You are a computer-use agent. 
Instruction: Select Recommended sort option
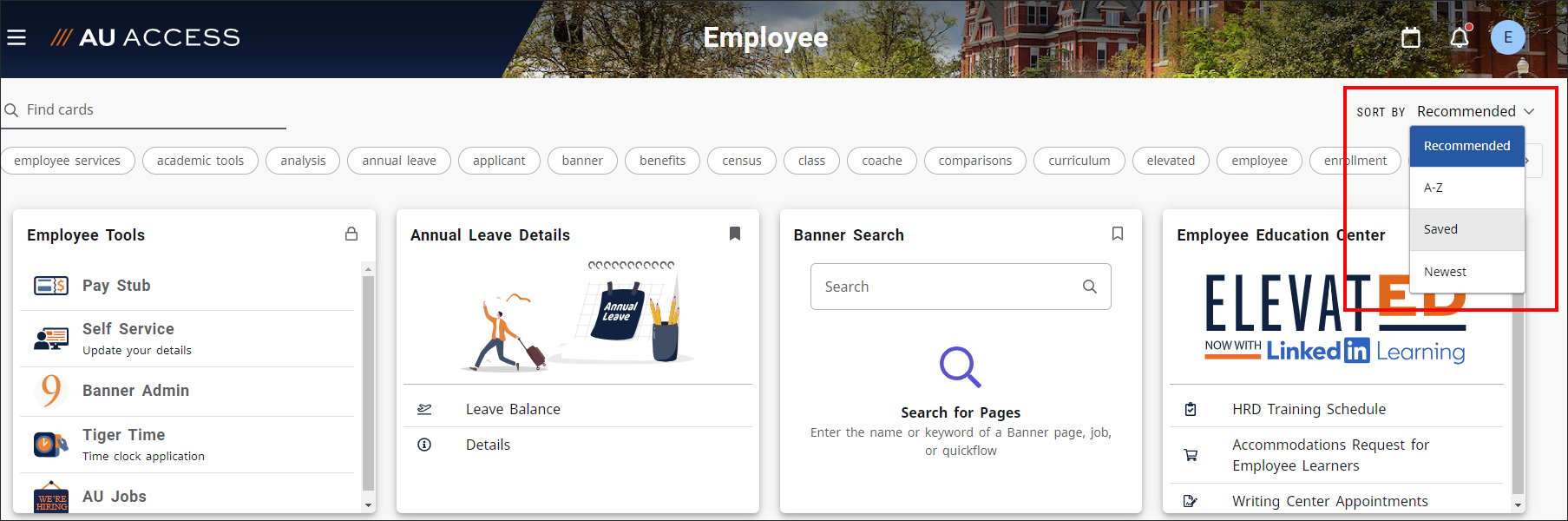[x=1466, y=146]
